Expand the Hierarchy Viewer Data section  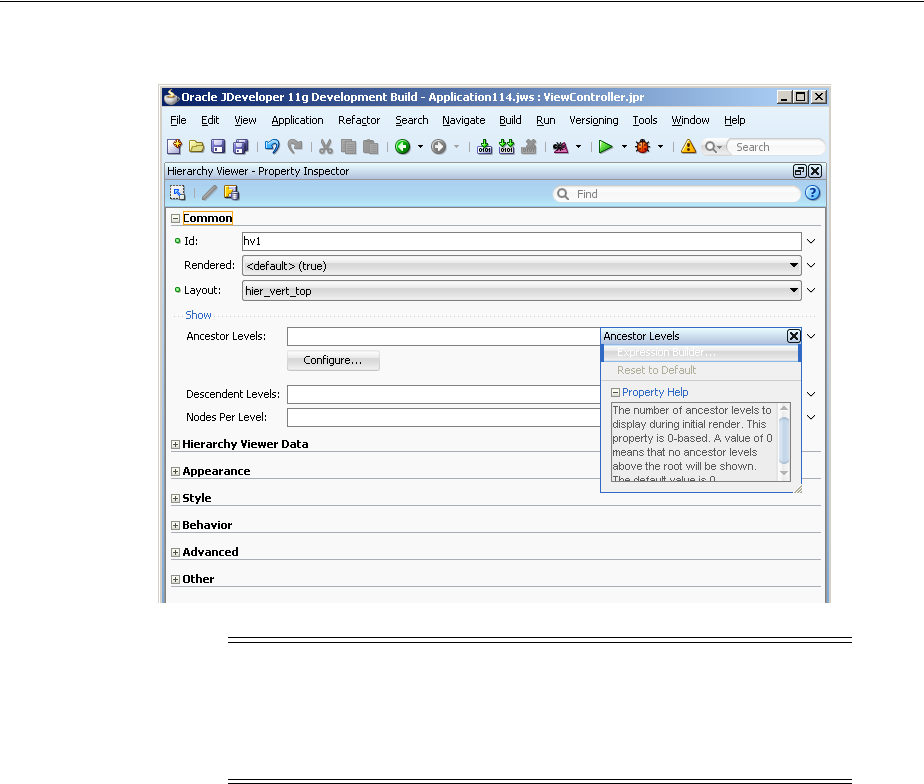(175, 444)
